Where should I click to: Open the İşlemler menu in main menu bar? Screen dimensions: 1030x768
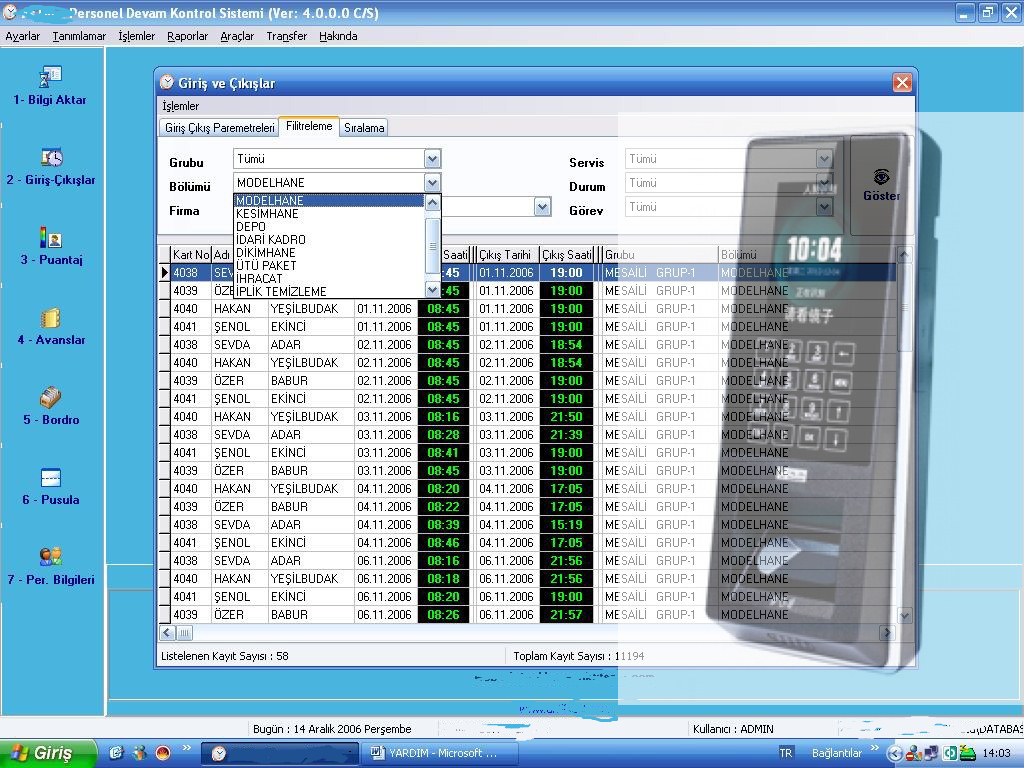pos(137,36)
